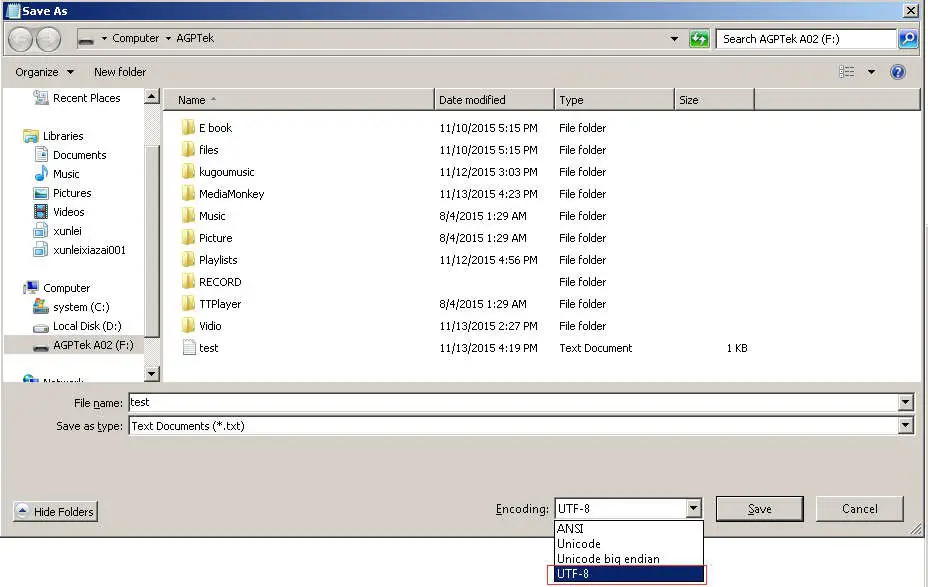Open the Save as type dropdown

(905, 425)
